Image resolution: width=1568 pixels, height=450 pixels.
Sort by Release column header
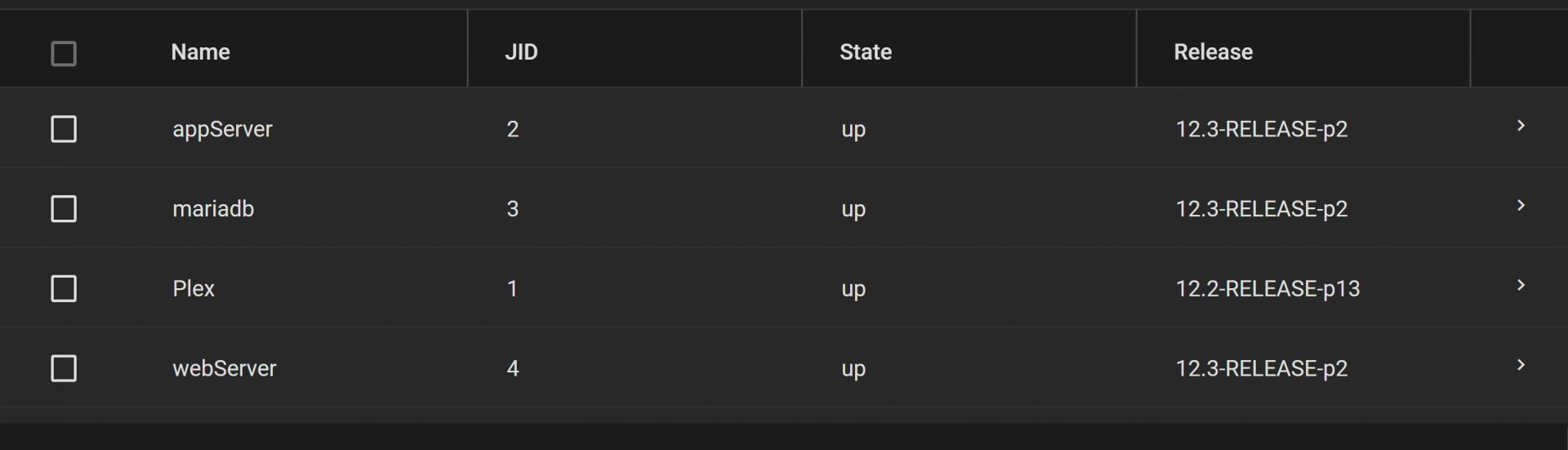click(x=1213, y=52)
